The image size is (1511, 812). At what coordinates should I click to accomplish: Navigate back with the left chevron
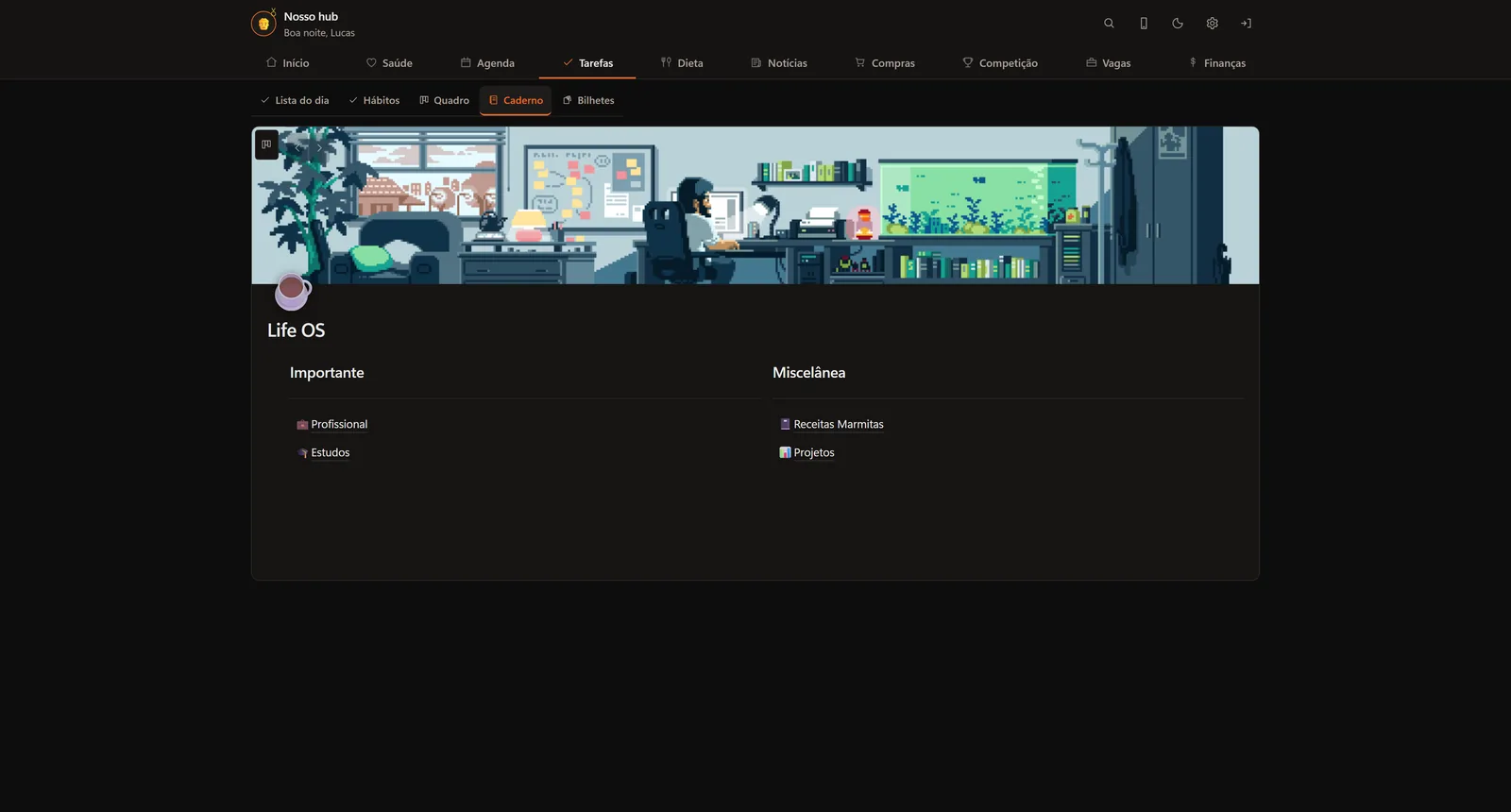point(297,147)
